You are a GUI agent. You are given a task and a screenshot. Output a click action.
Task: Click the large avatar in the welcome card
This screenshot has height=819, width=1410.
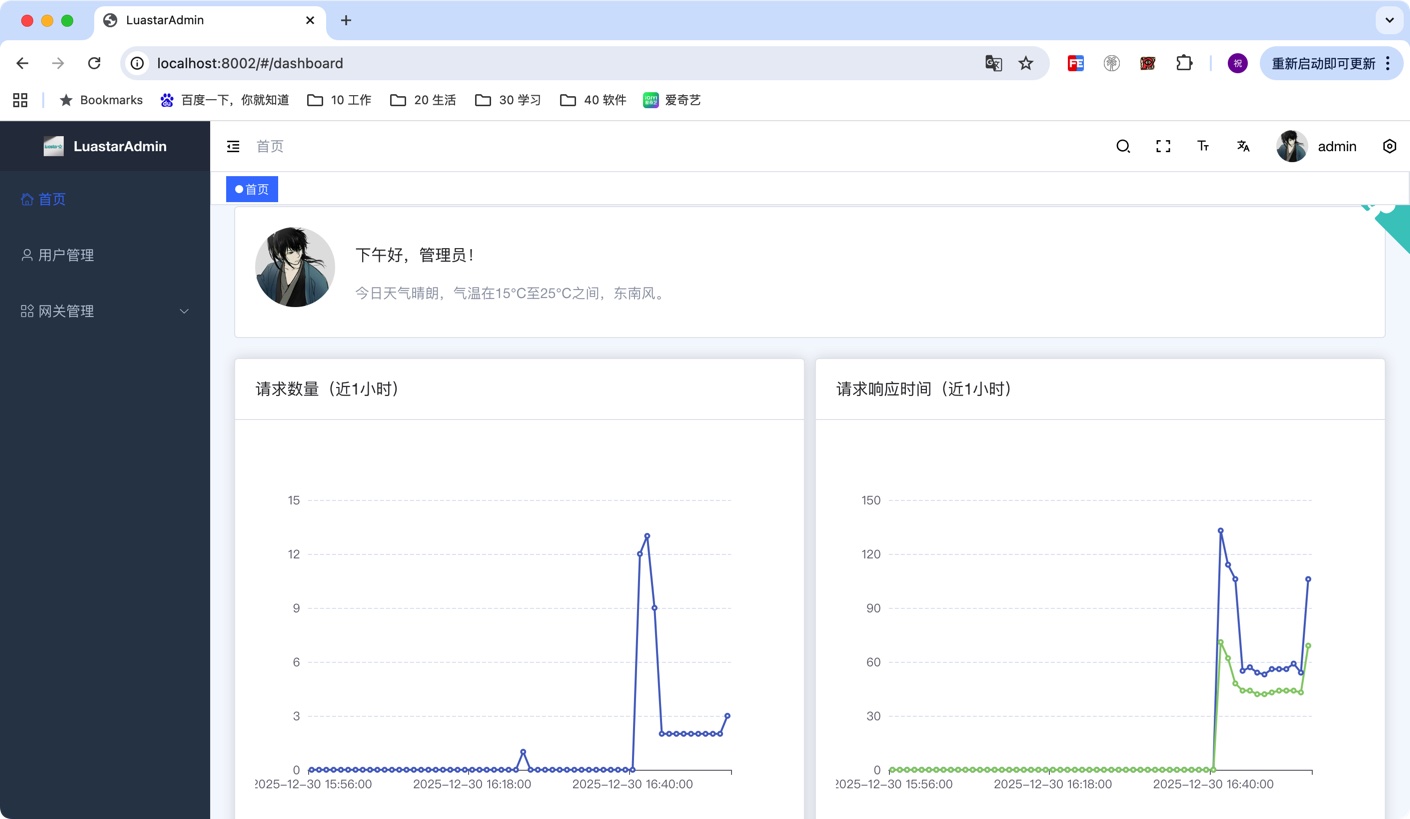click(x=295, y=267)
